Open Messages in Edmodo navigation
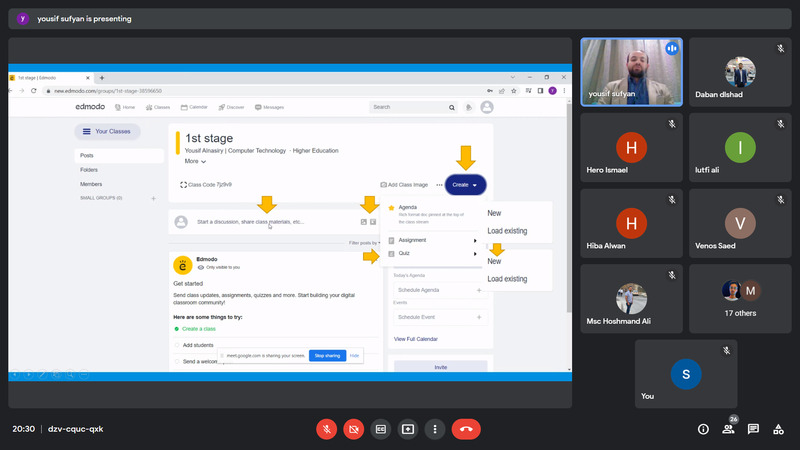The image size is (800, 450). [x=269, y=107]
